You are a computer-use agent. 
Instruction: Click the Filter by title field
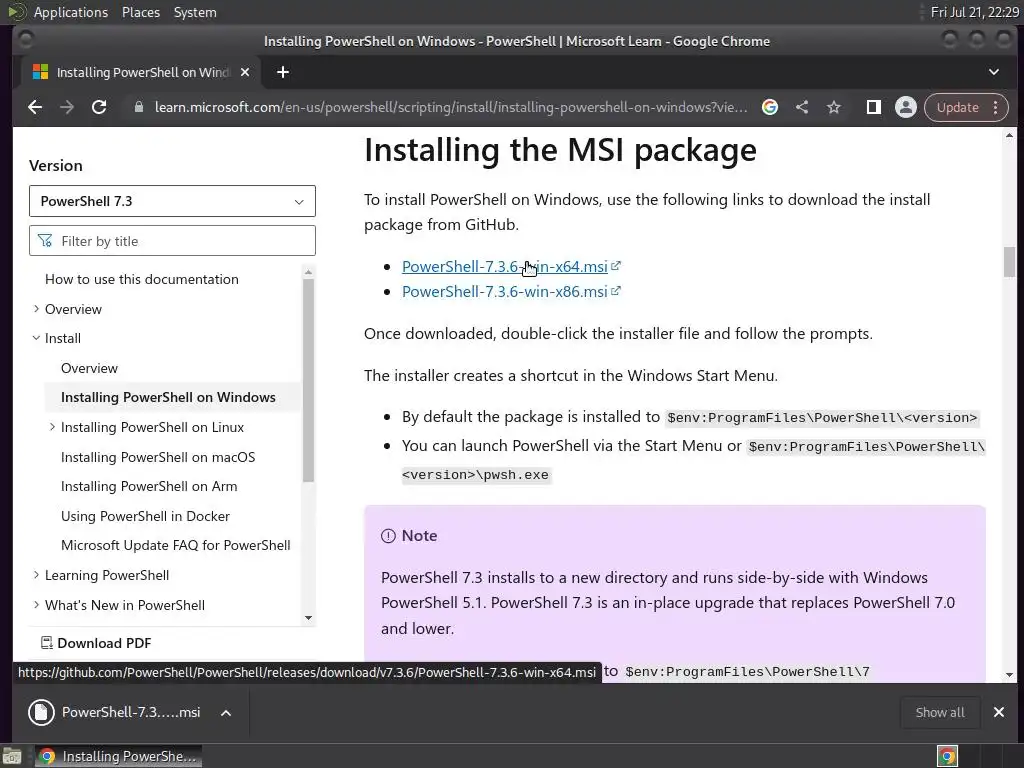tap(172, 241)
